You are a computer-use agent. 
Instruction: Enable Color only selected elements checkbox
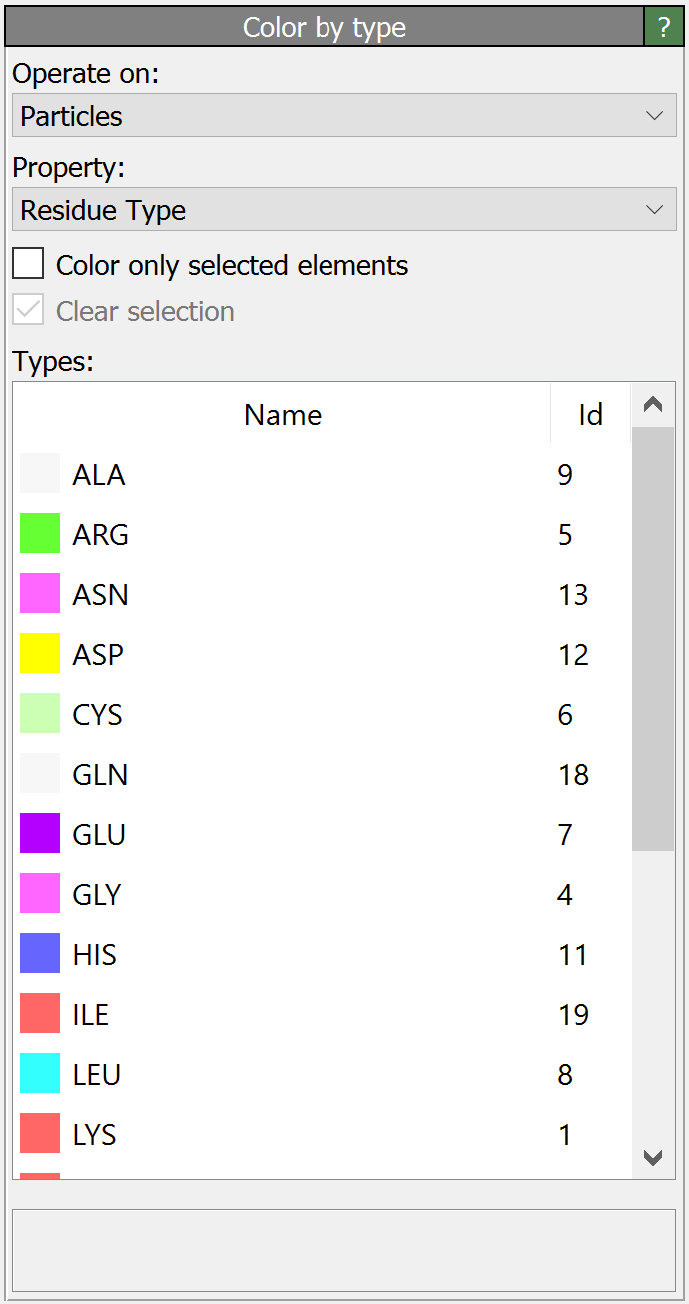(29, 265)
